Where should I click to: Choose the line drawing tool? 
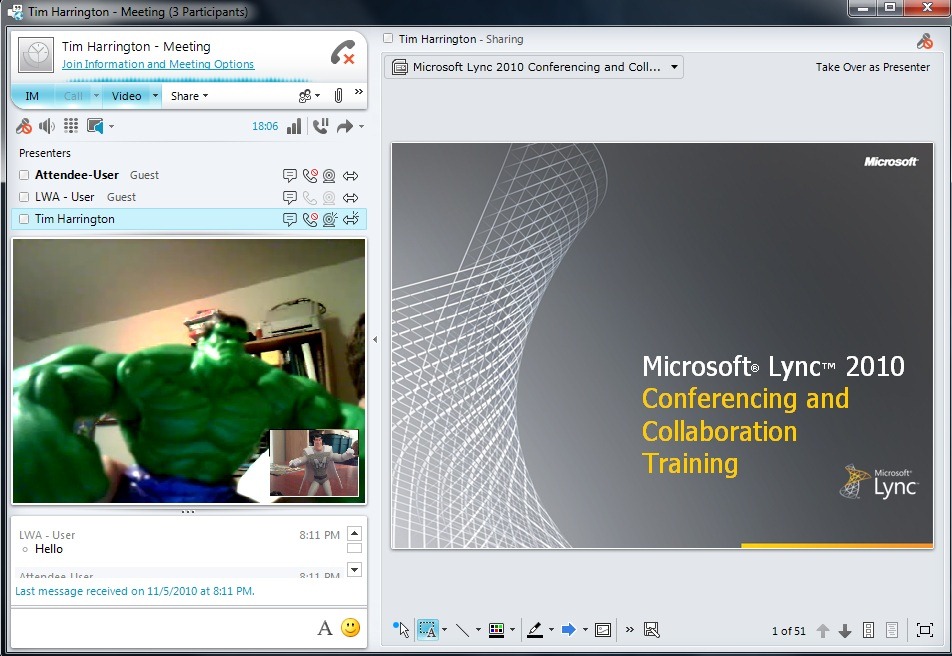(x=463, y=630)
